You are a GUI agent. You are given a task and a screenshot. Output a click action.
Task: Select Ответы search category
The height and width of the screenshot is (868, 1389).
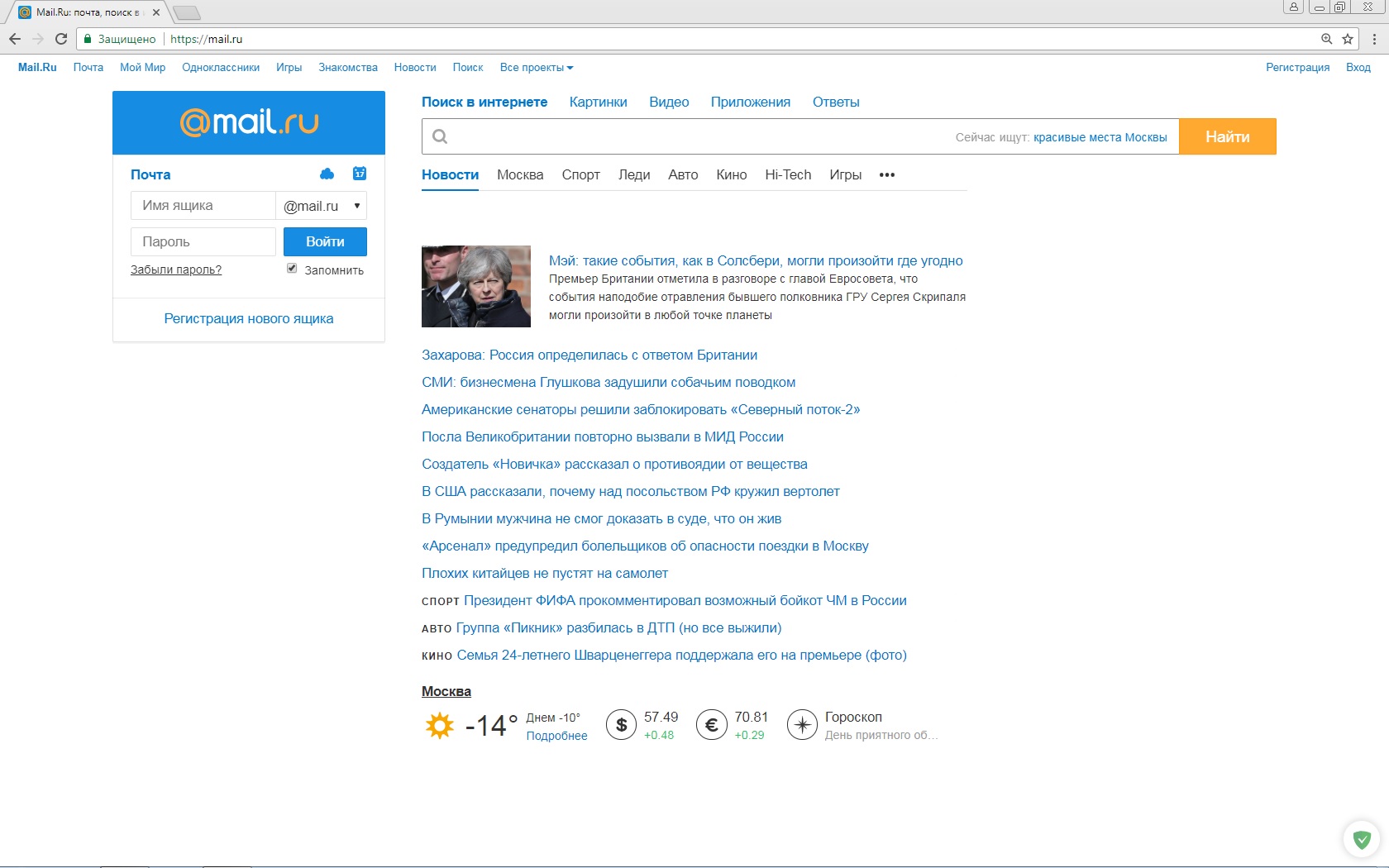tap(836, 103)
